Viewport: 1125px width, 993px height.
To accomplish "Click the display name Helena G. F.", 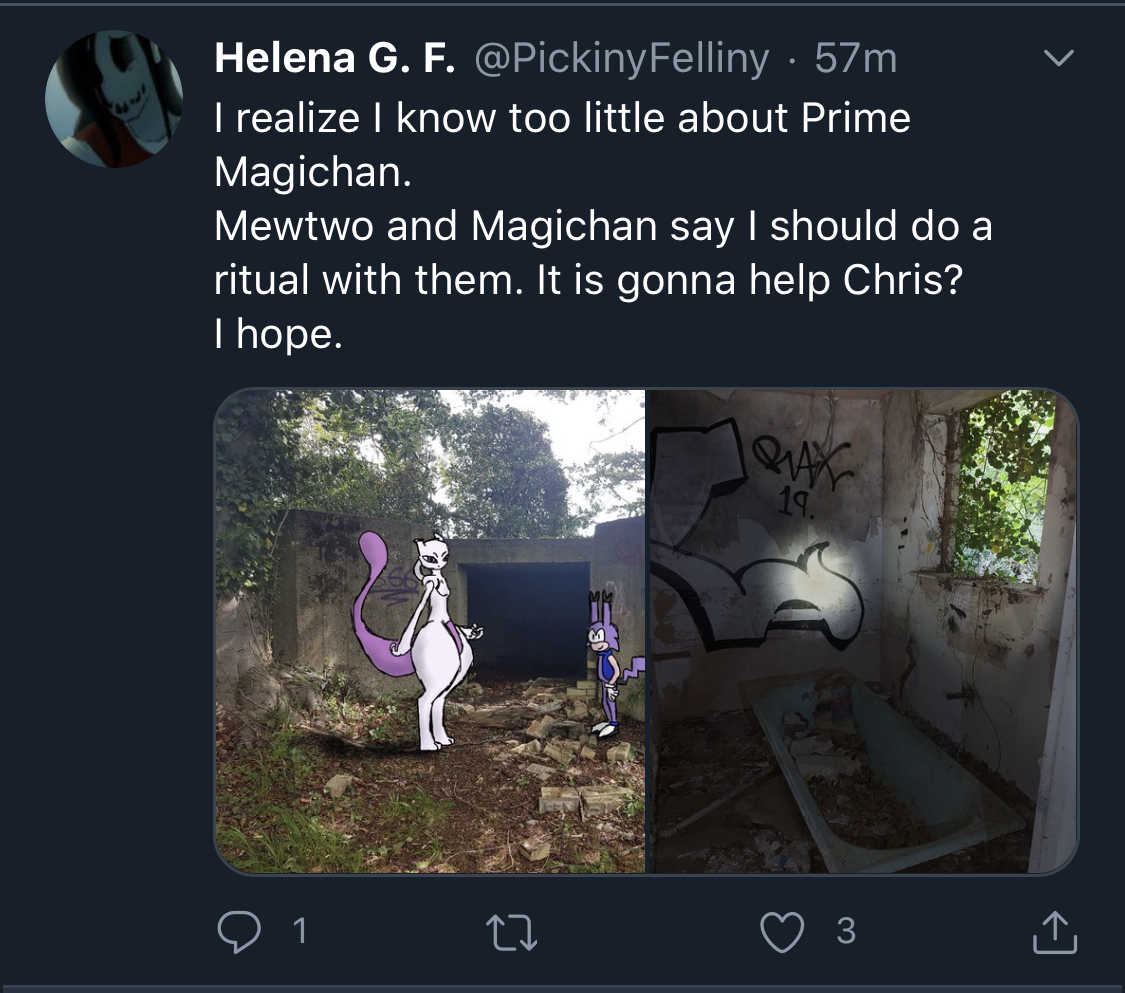I will 334,57.
